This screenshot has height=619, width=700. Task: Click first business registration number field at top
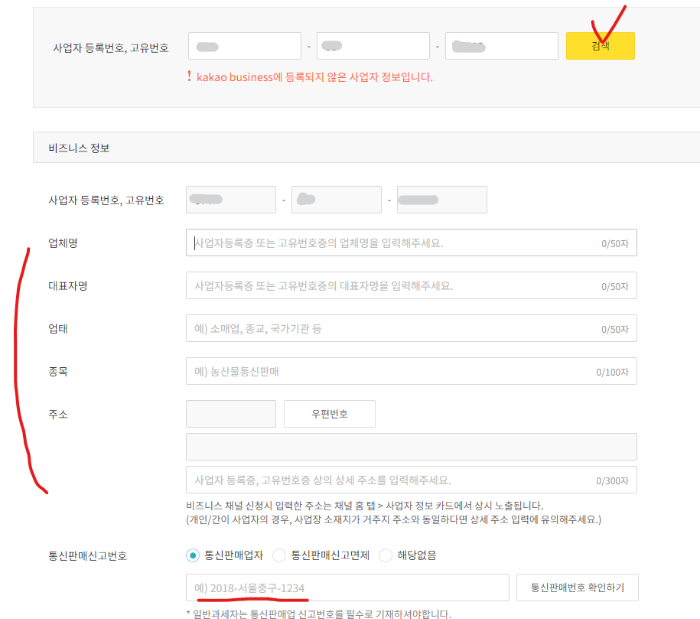coord(244,46)
